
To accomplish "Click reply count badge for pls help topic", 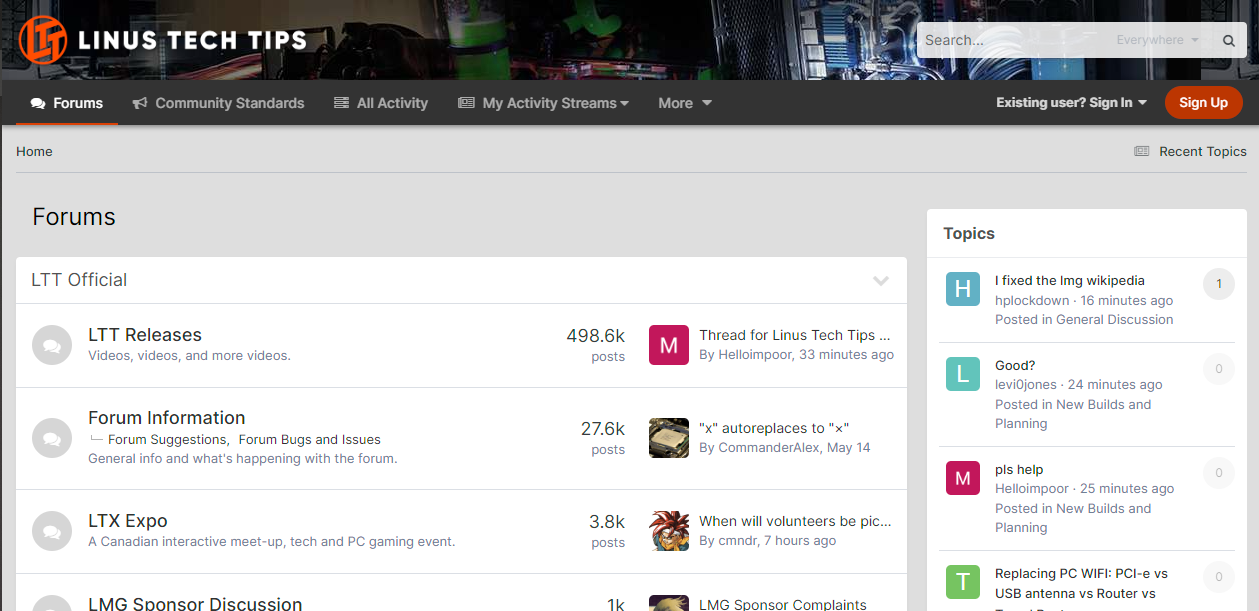I will (1219, 473).
